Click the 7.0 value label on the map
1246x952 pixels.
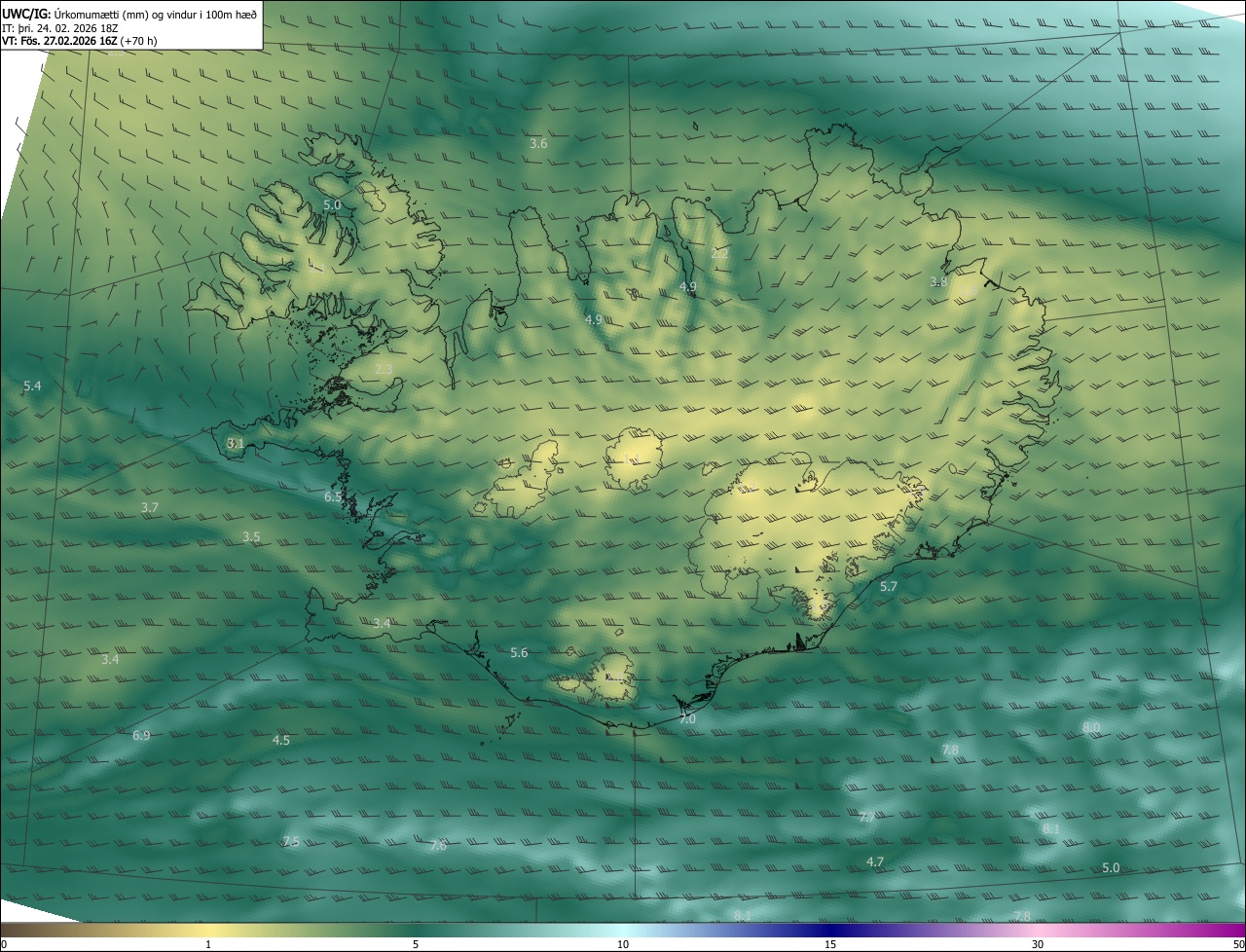point(687,720)
